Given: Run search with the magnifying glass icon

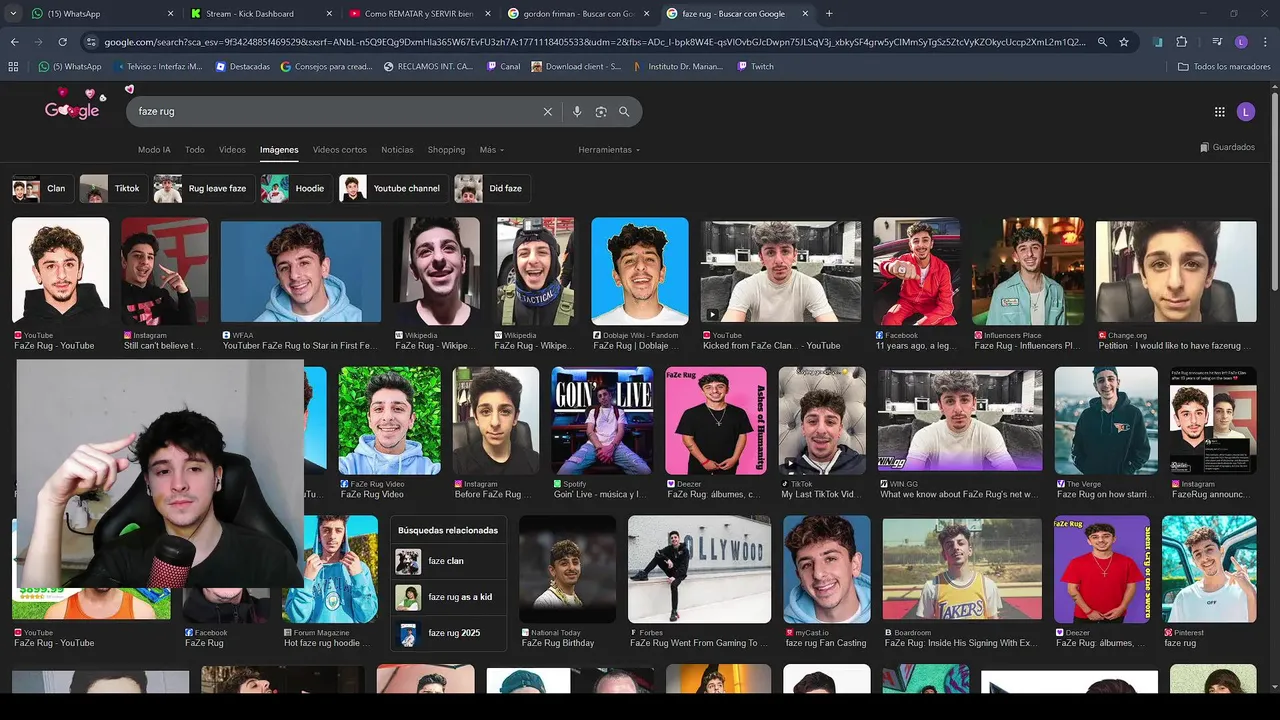Looking at the screenshot, I should [x=625, y=112].
